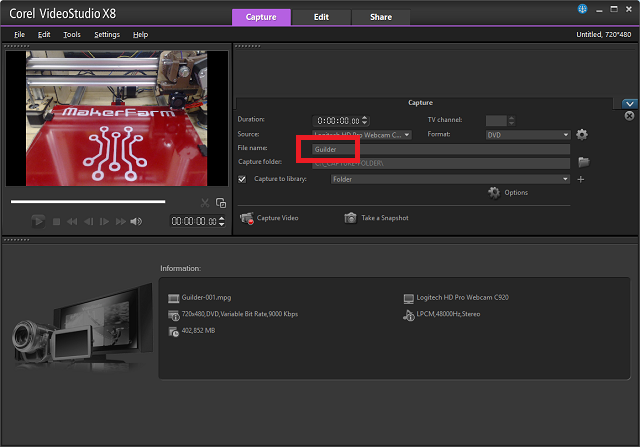
Task: Toggle the Capture to library checkbox
Action: pyautogui.click(x=242, y=179)
